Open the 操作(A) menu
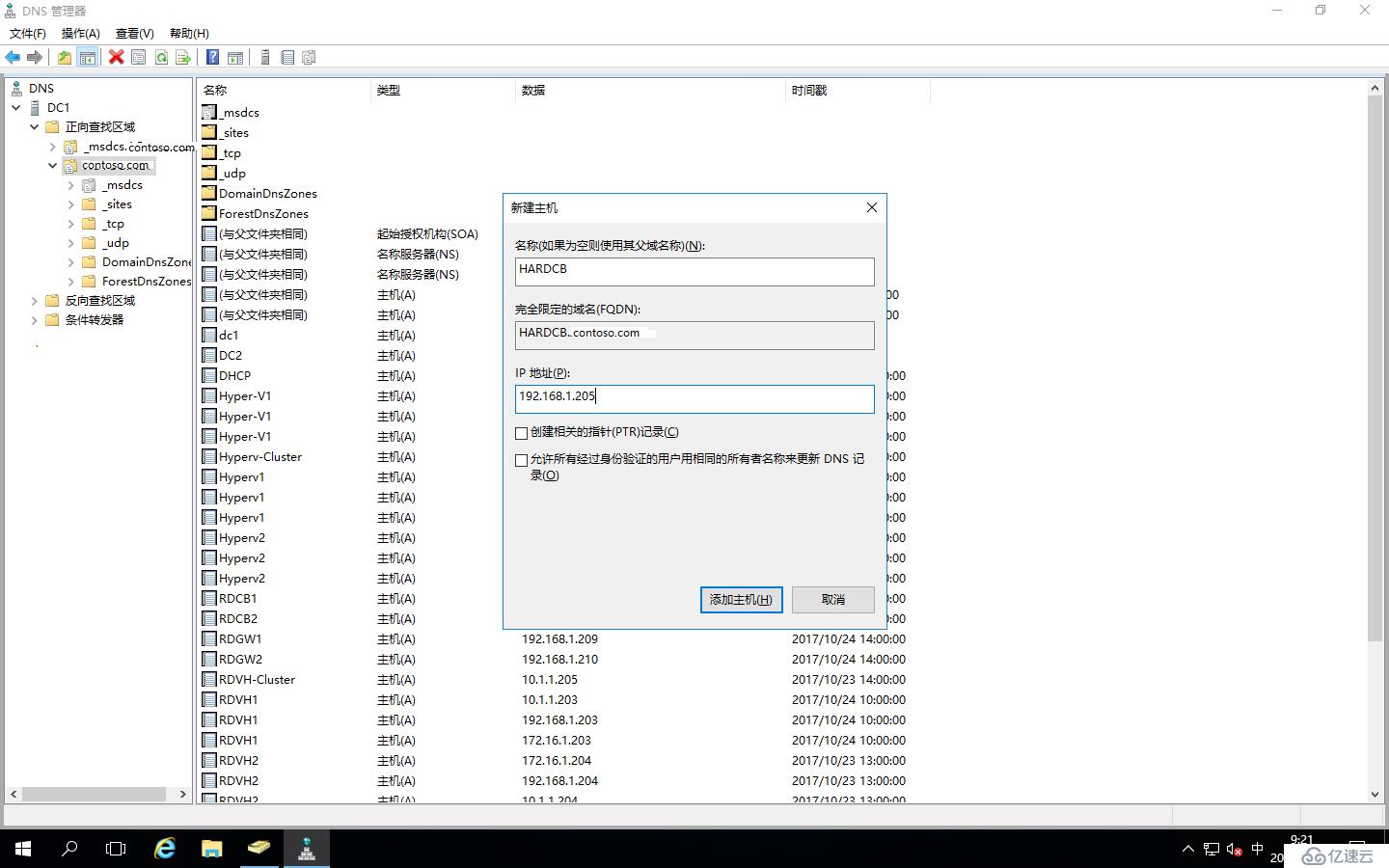Viewport: 1389px width, 868px height. tap(81, 34)
